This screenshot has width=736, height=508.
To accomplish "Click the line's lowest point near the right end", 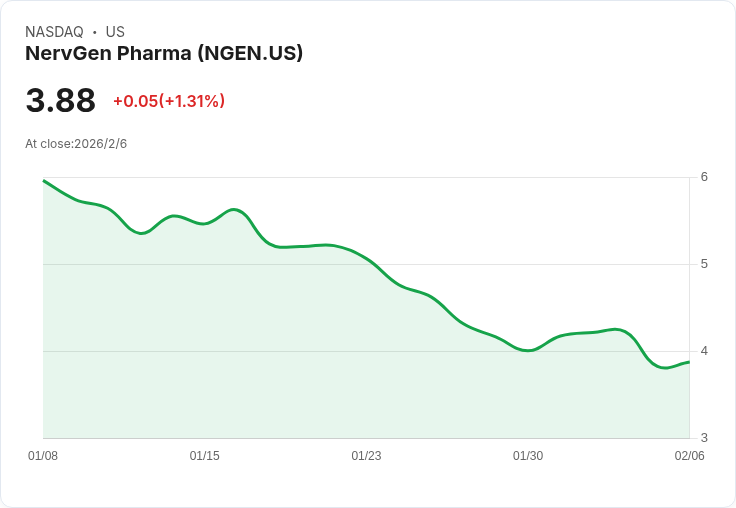I will tap(664, 368).
